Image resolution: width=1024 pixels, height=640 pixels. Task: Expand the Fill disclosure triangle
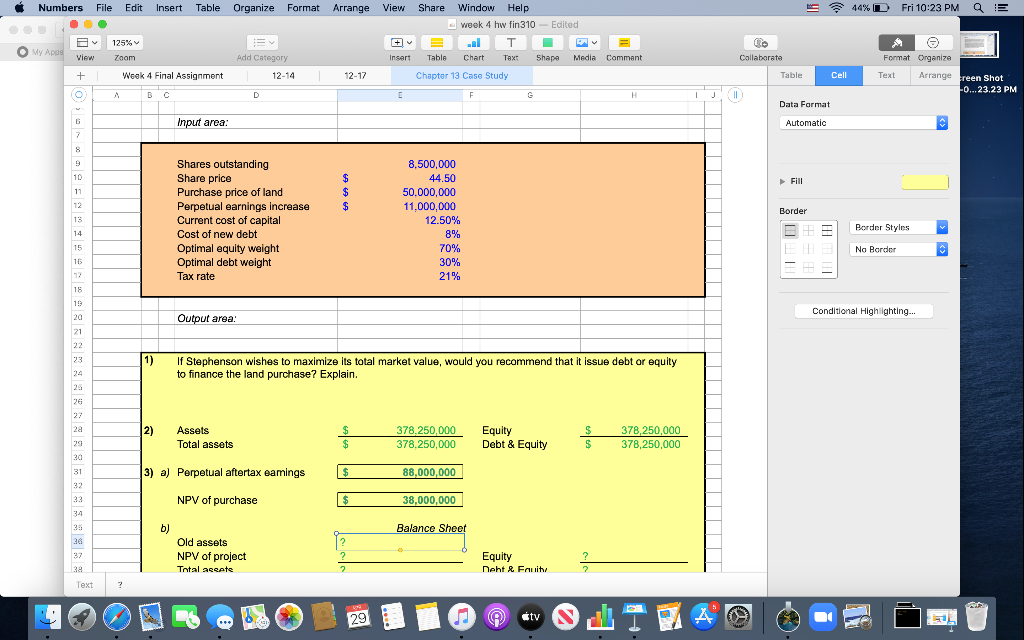point(783,181)
